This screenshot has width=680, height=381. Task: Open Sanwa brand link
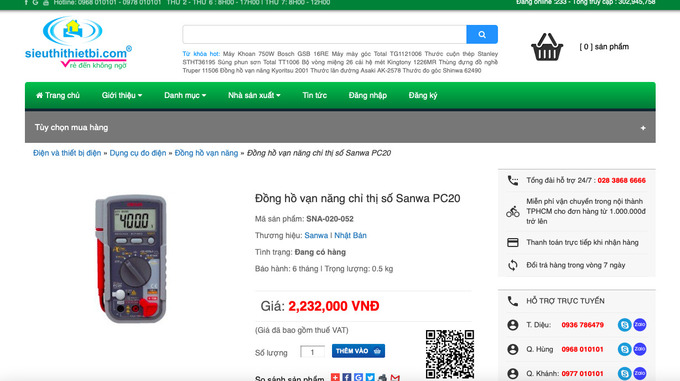click(x=316, y=235)
